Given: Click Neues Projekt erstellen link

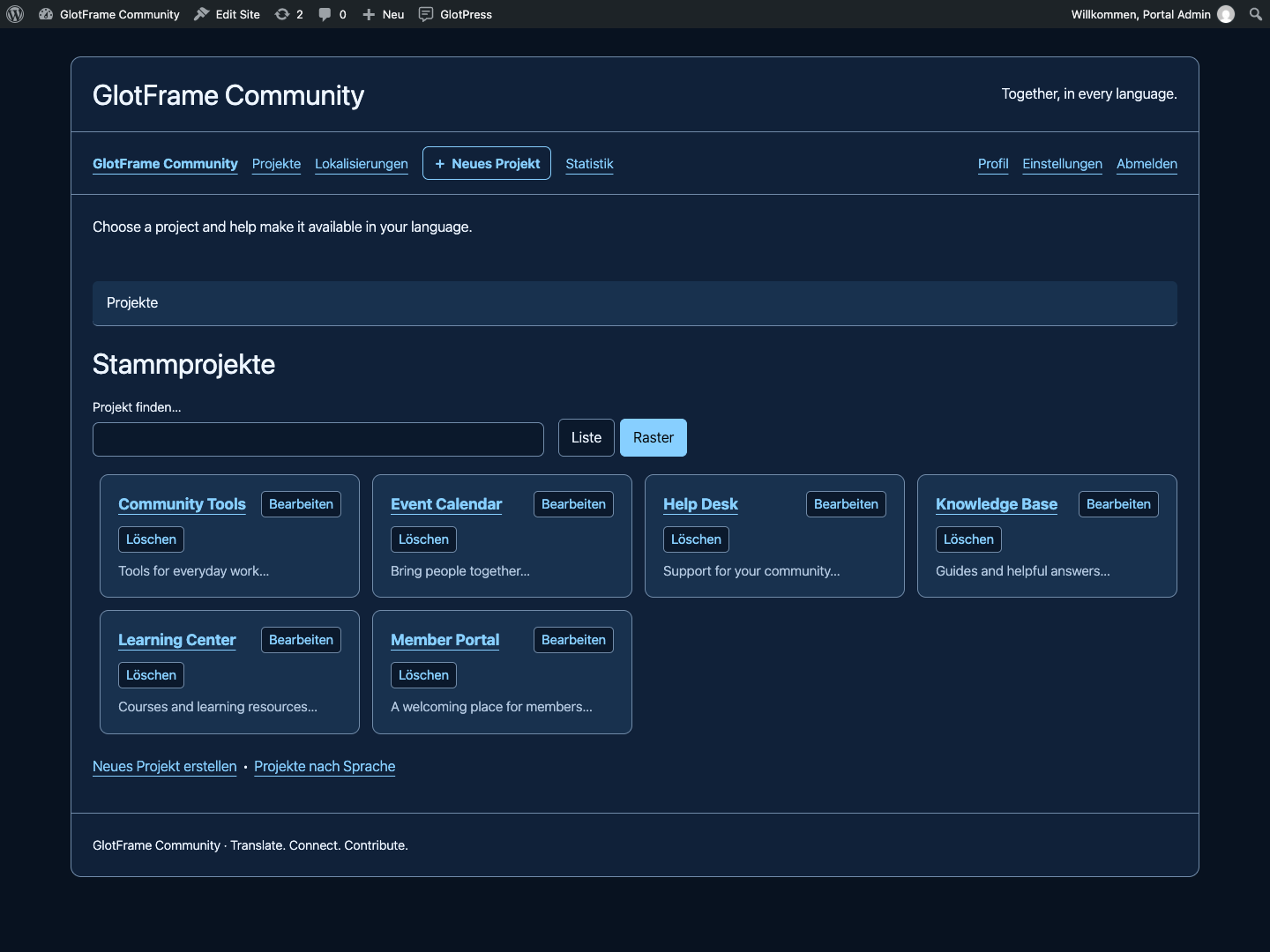Looking at the screenshot, I should 165,767.
